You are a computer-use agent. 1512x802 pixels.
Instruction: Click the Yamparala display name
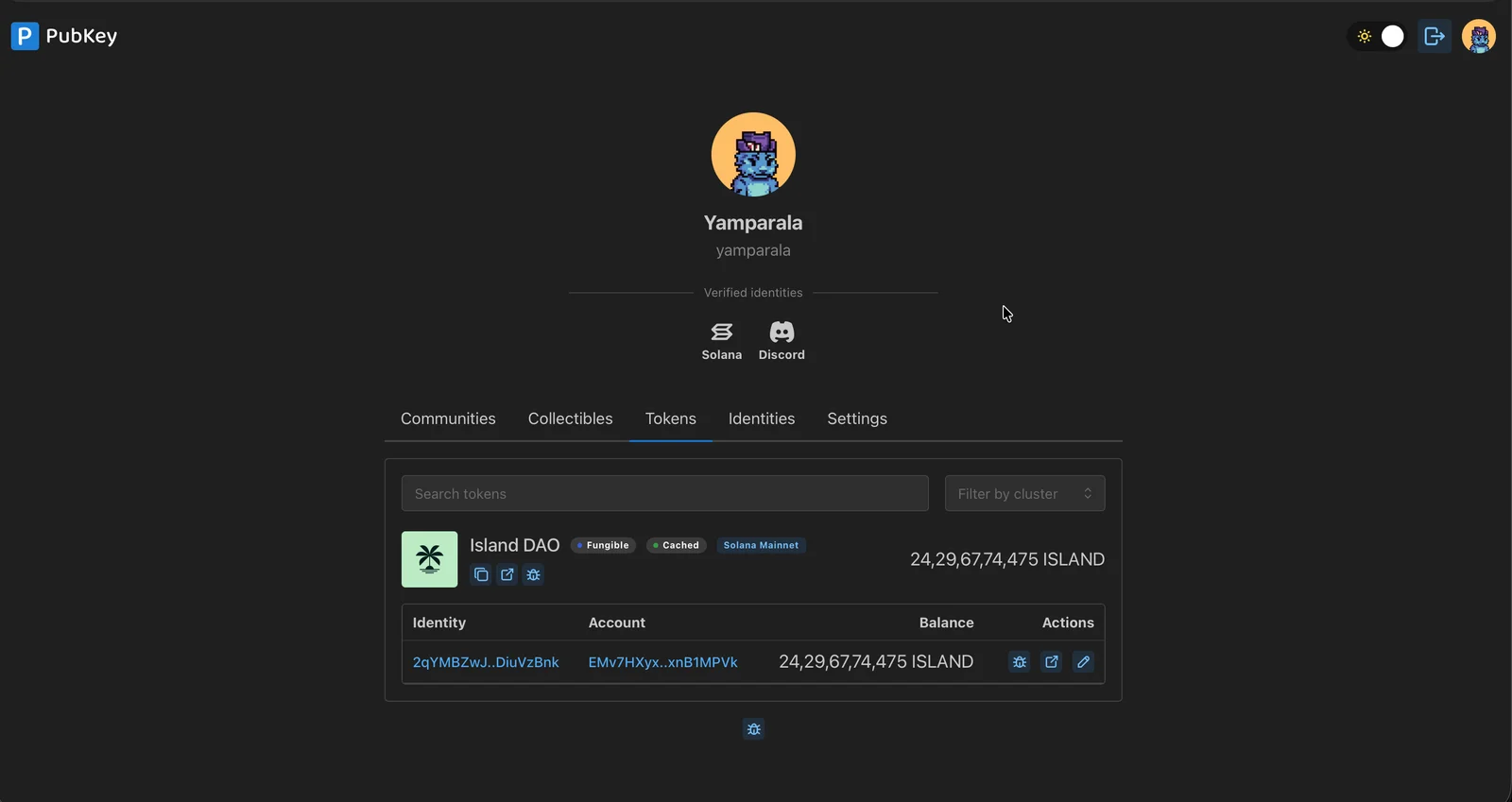[753, 223]
